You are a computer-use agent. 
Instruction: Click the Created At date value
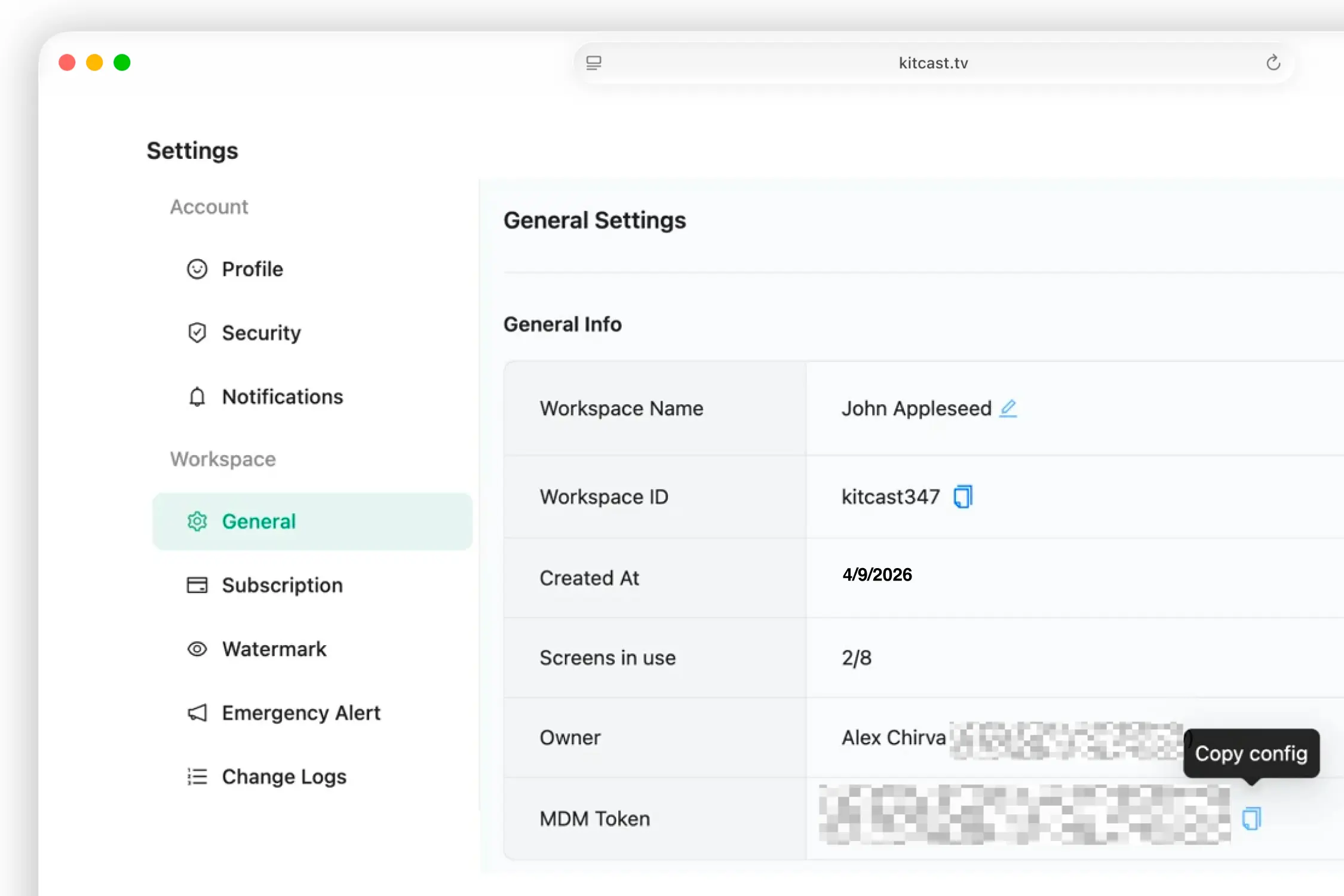[876, 575]
